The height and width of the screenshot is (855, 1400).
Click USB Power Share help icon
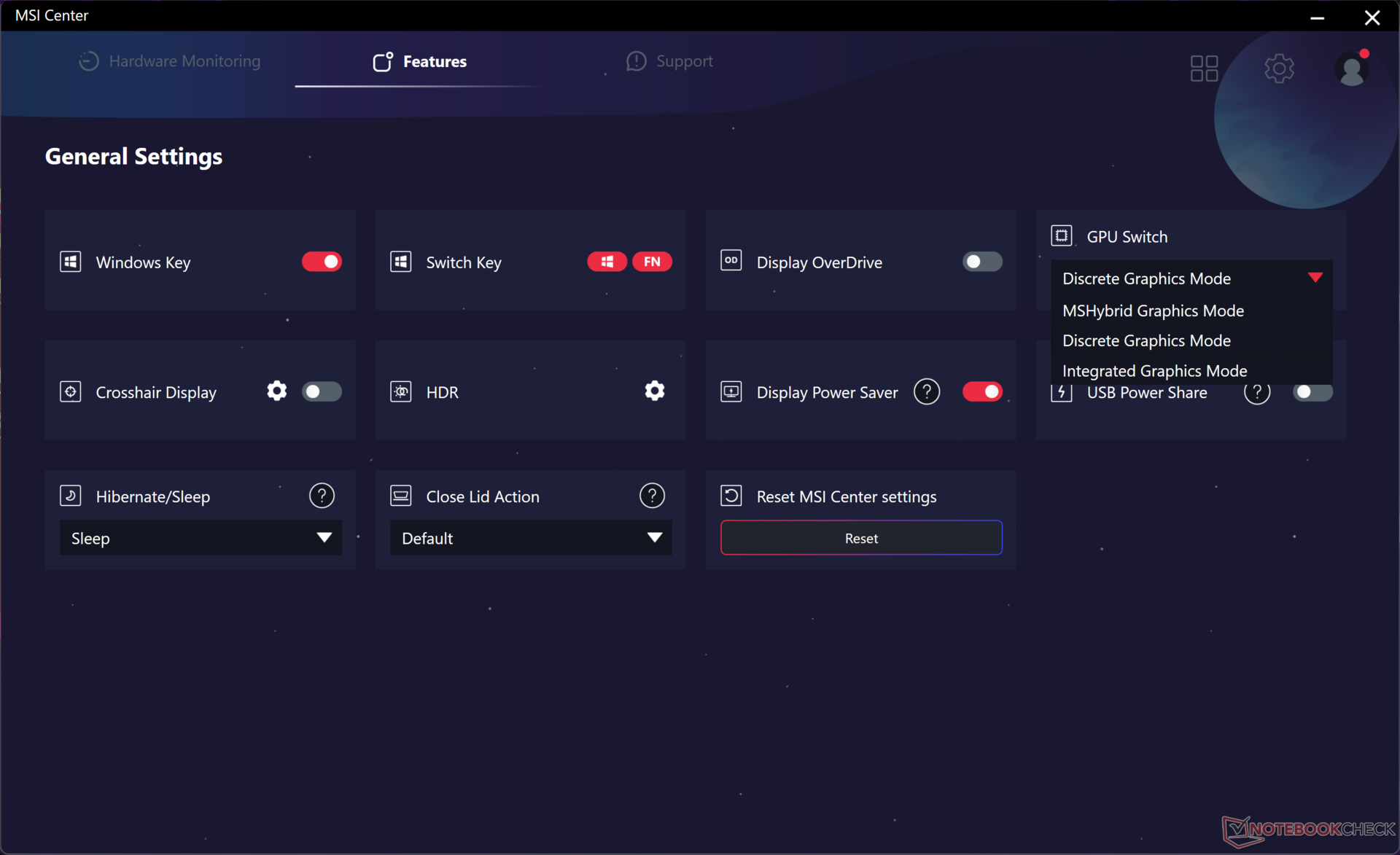[1256, 394]
